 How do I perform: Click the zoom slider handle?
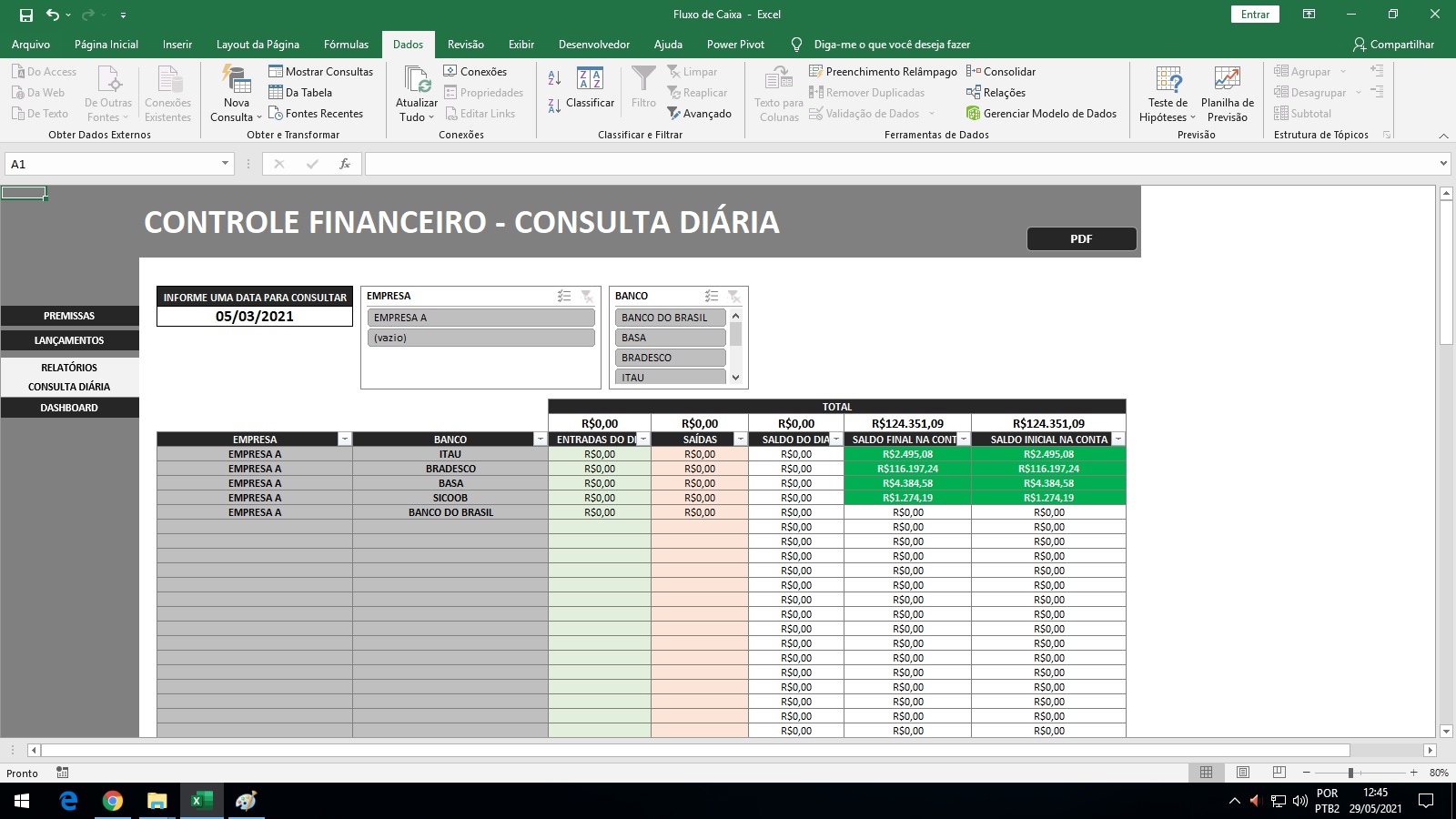click(1350, 773)
